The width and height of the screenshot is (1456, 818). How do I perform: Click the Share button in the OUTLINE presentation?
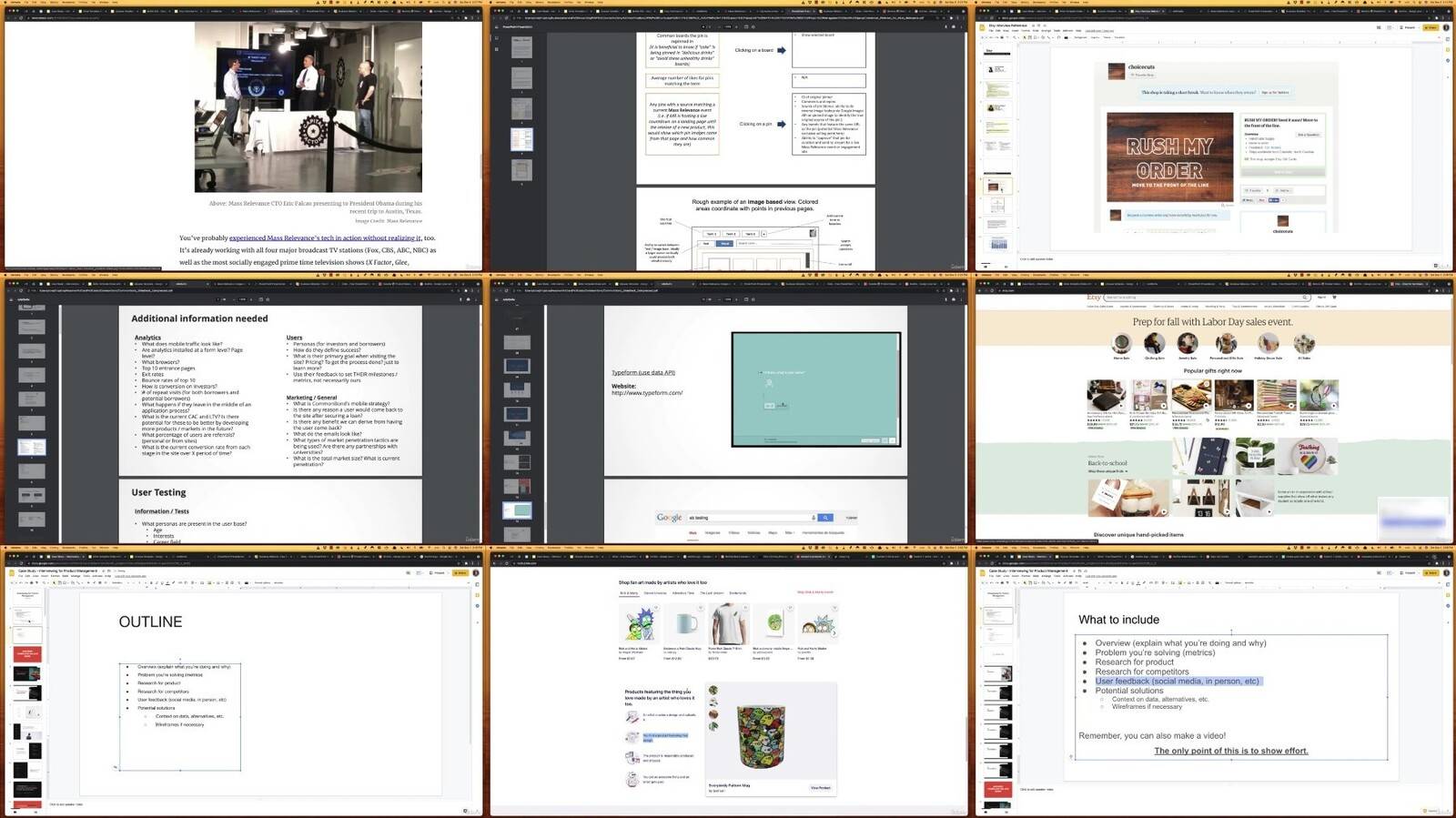[x=460, y=572]
